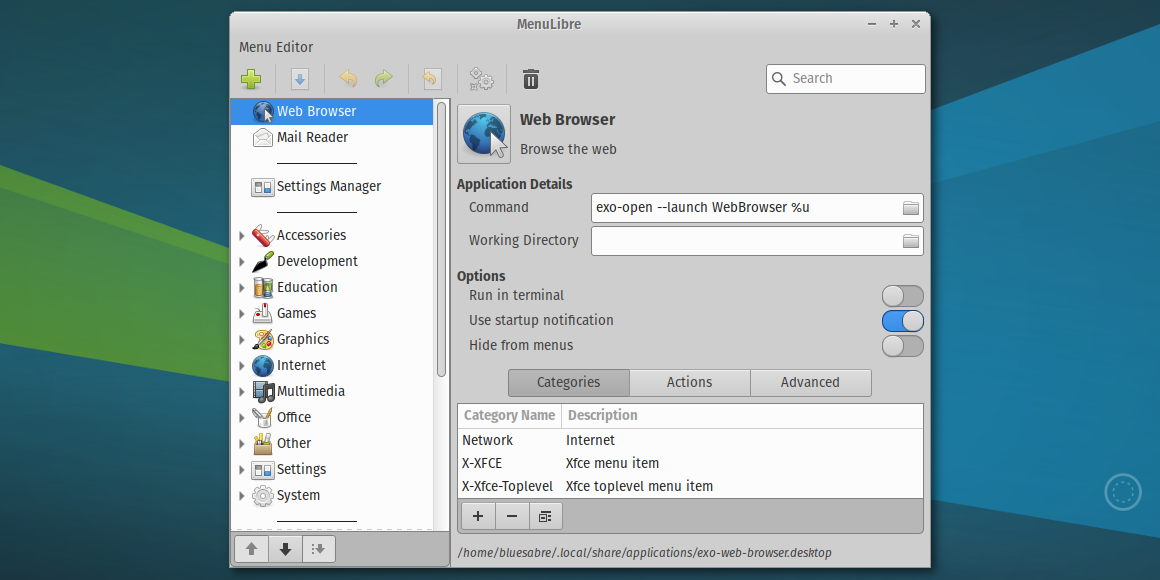The image size is (1160, 580).
Task: Disable Use startup notification
Action: pyautogui.click(x=902, y=320)
